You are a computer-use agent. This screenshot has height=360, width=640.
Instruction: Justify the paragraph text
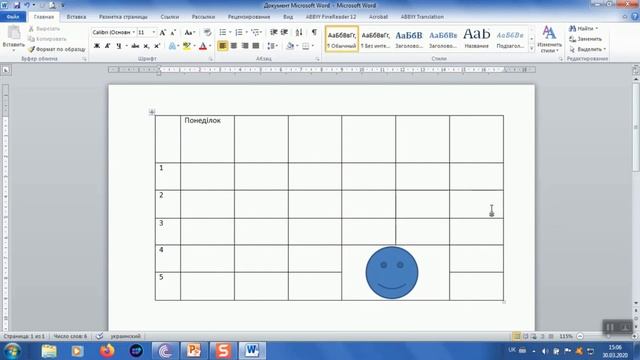point(256,46)
